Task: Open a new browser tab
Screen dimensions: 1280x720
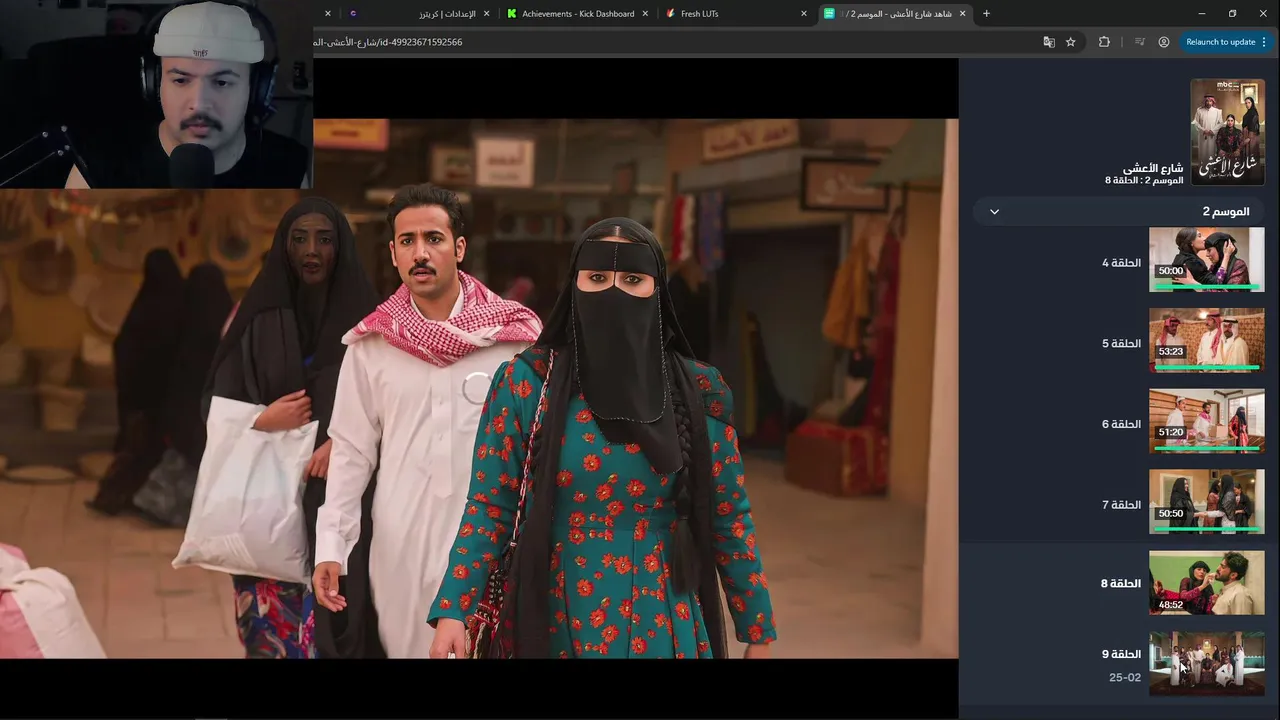Action: coord(986,14)
